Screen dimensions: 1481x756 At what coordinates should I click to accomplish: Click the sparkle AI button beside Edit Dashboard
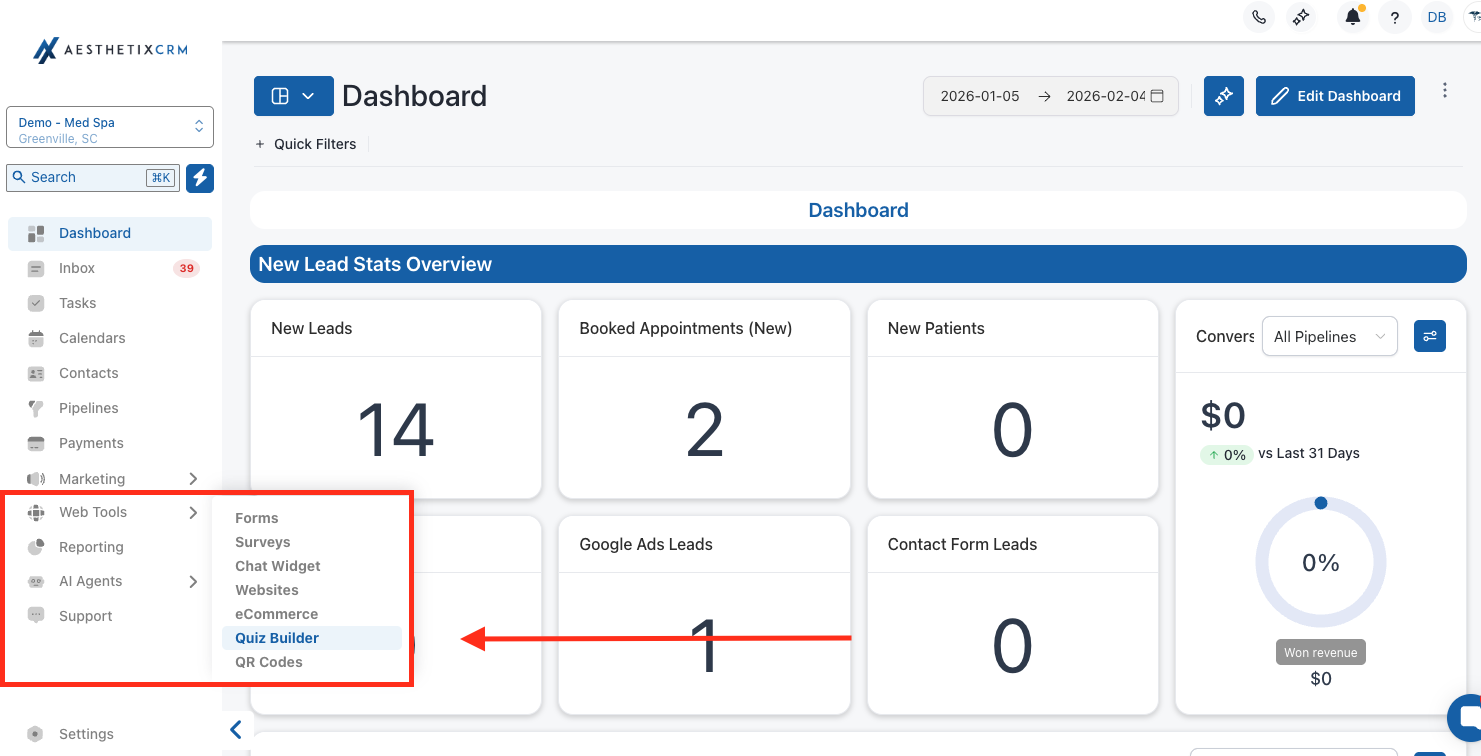[1224, 96]
